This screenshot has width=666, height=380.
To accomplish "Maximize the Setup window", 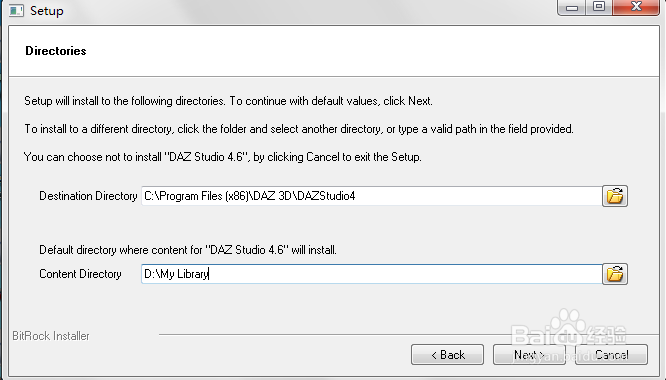I will click(x=599, y=7).
